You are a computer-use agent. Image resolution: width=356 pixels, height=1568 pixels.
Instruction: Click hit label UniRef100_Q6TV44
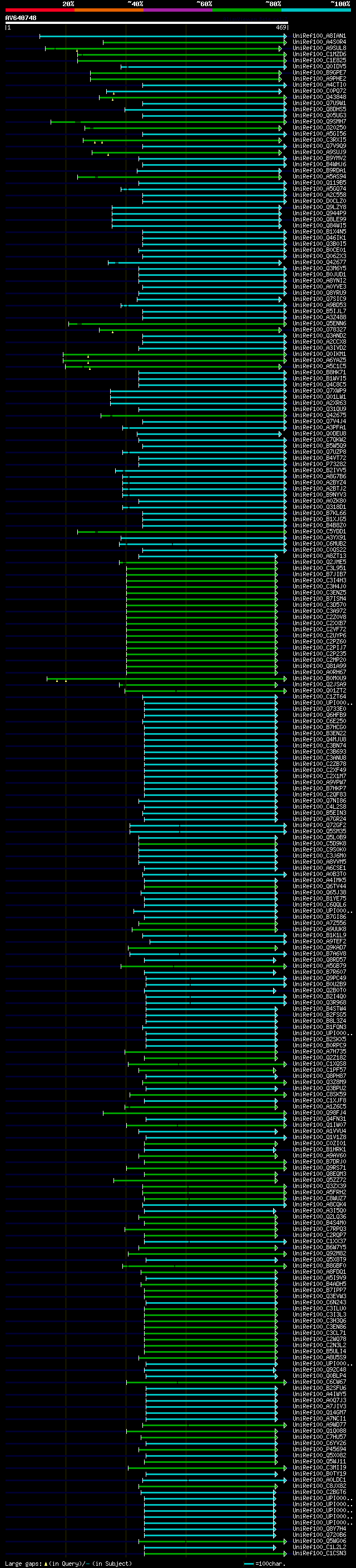coord(319,886)
